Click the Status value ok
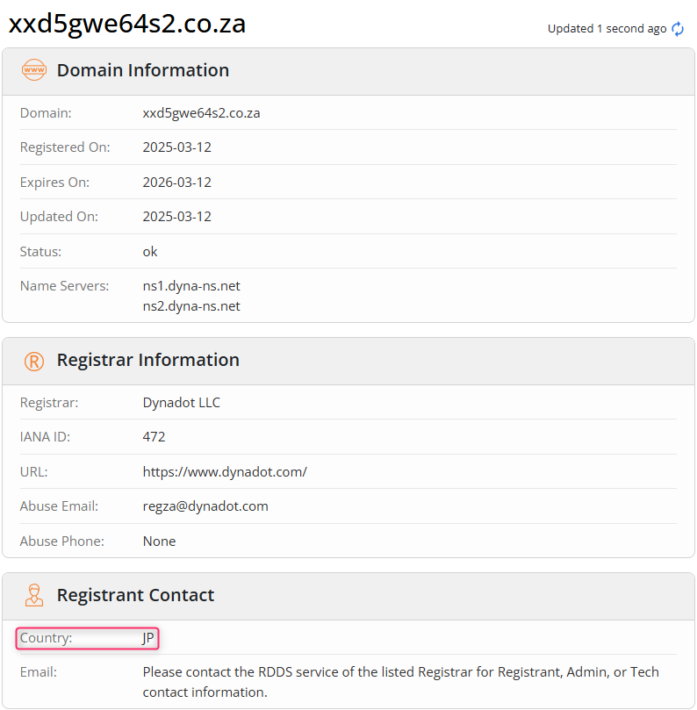Screen dimensions: 697x710 click(x=150, y=252)
